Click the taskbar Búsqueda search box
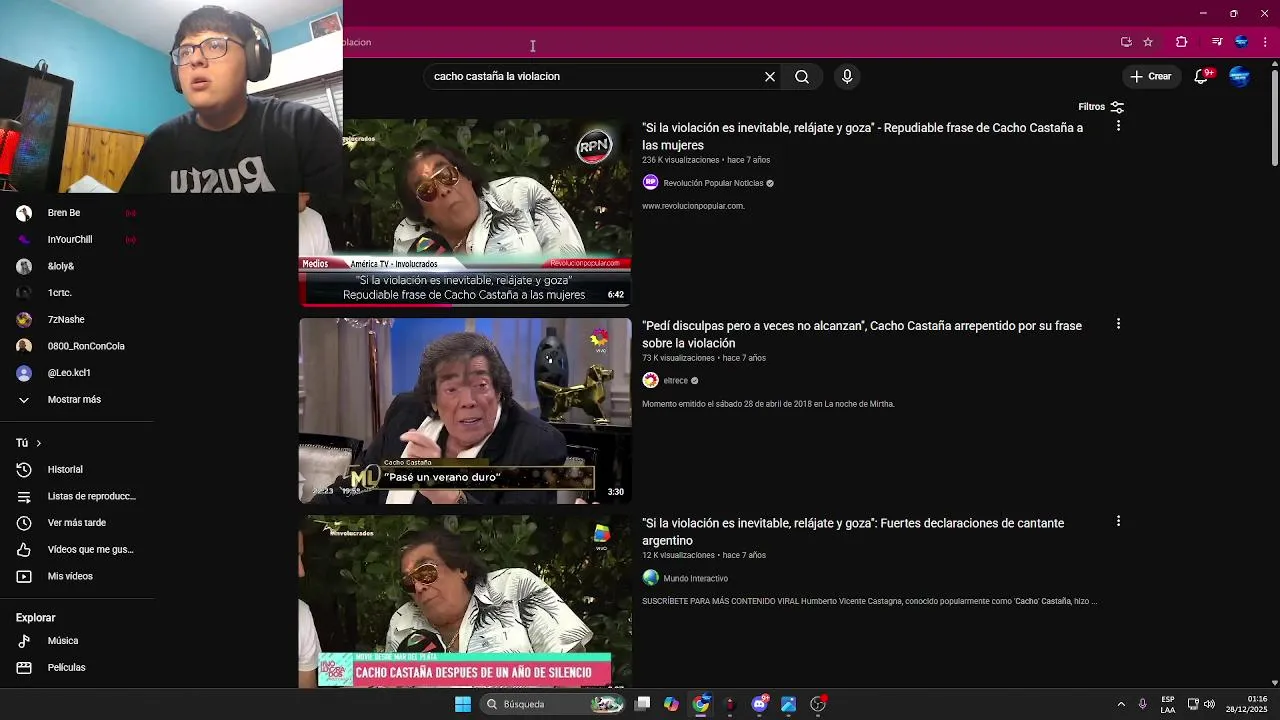The image size is (1280, 720). (552, 704)
